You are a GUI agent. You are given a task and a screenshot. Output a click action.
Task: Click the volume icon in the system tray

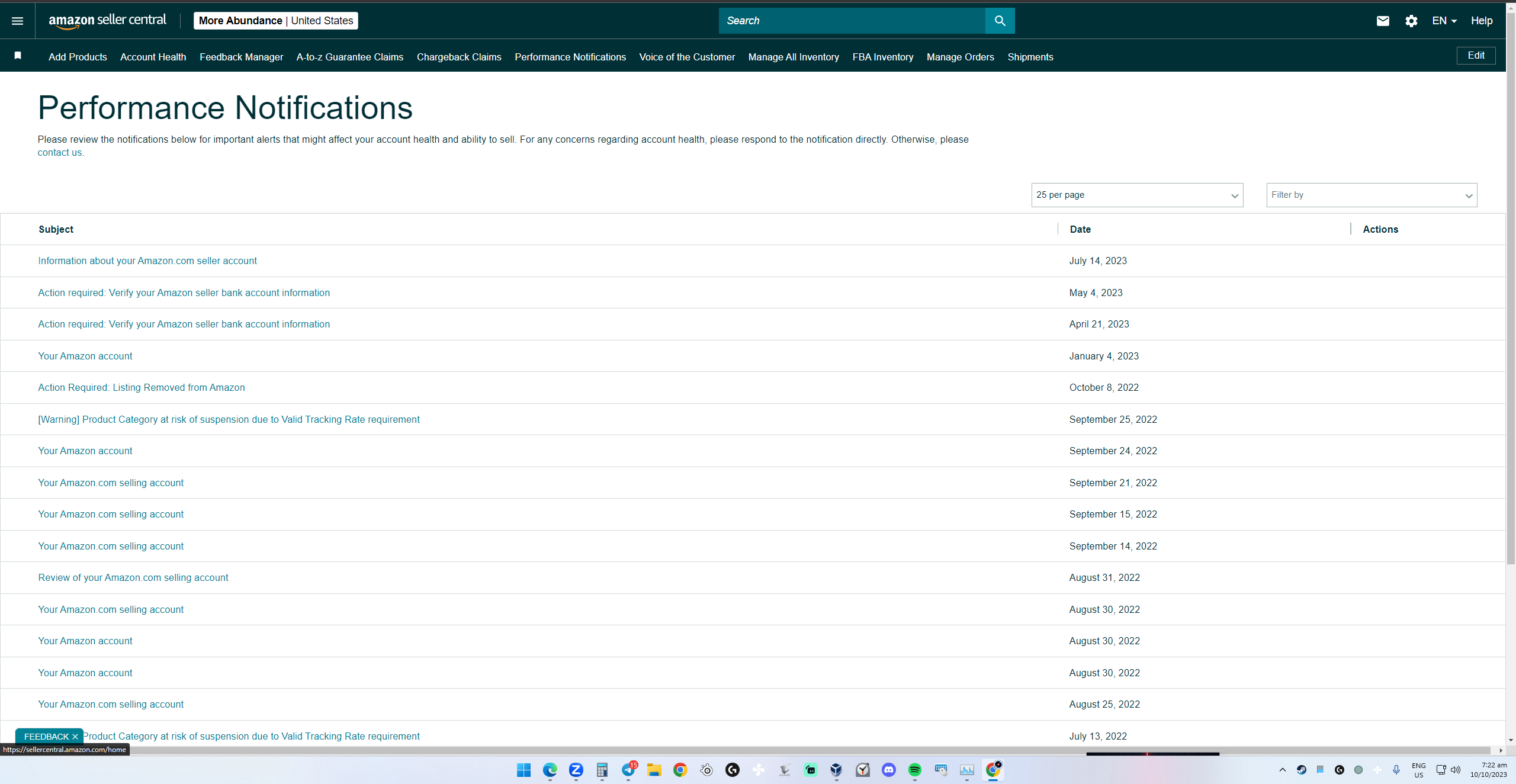[1456, 770]
